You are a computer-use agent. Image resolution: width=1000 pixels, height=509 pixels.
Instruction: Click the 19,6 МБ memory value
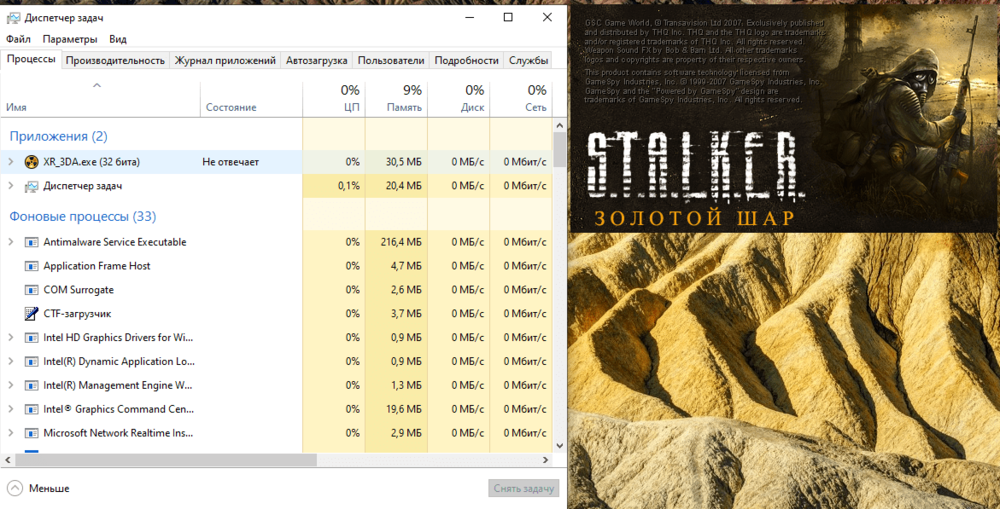coord(403,409)
